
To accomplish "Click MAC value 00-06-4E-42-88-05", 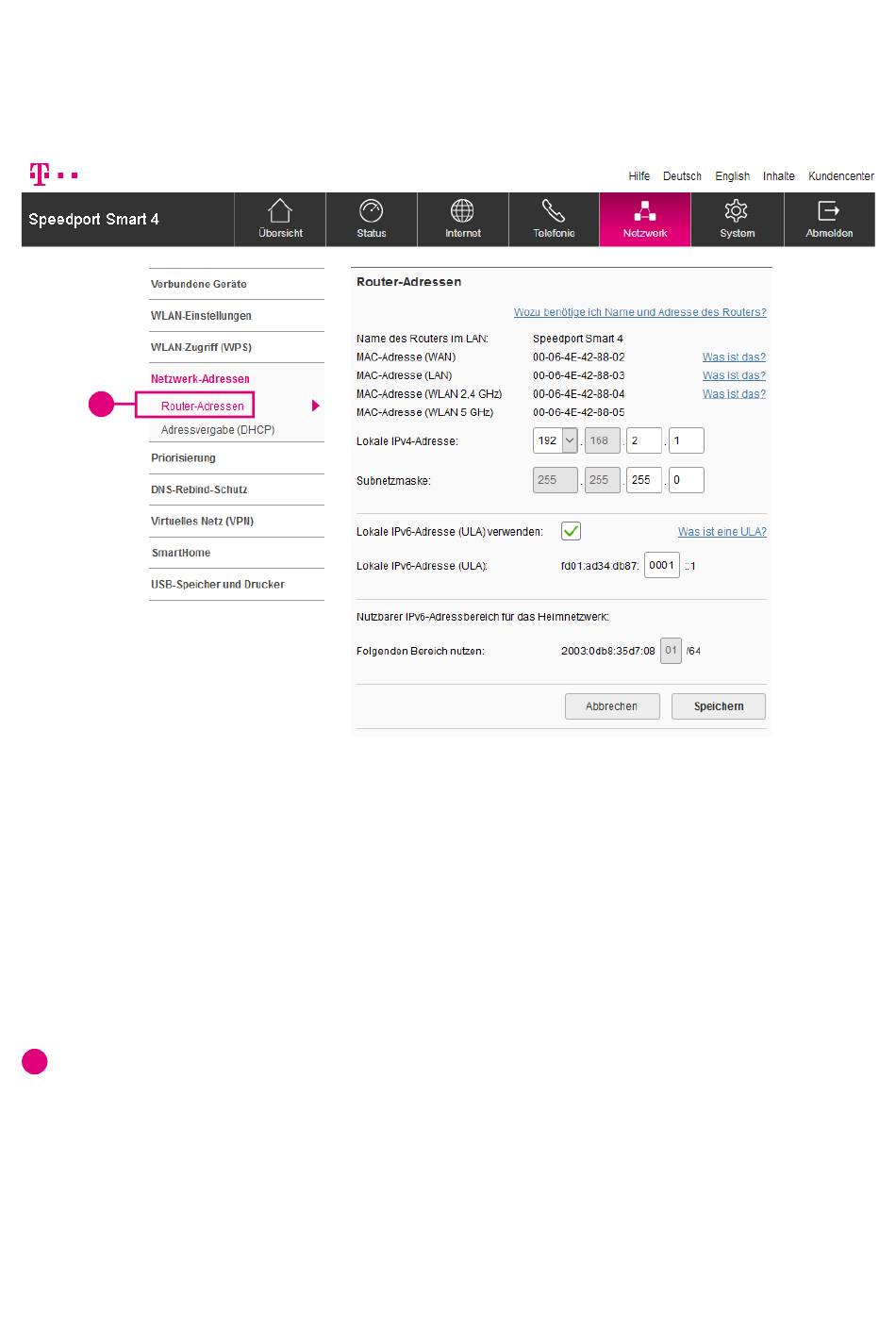I will point(578,412).
